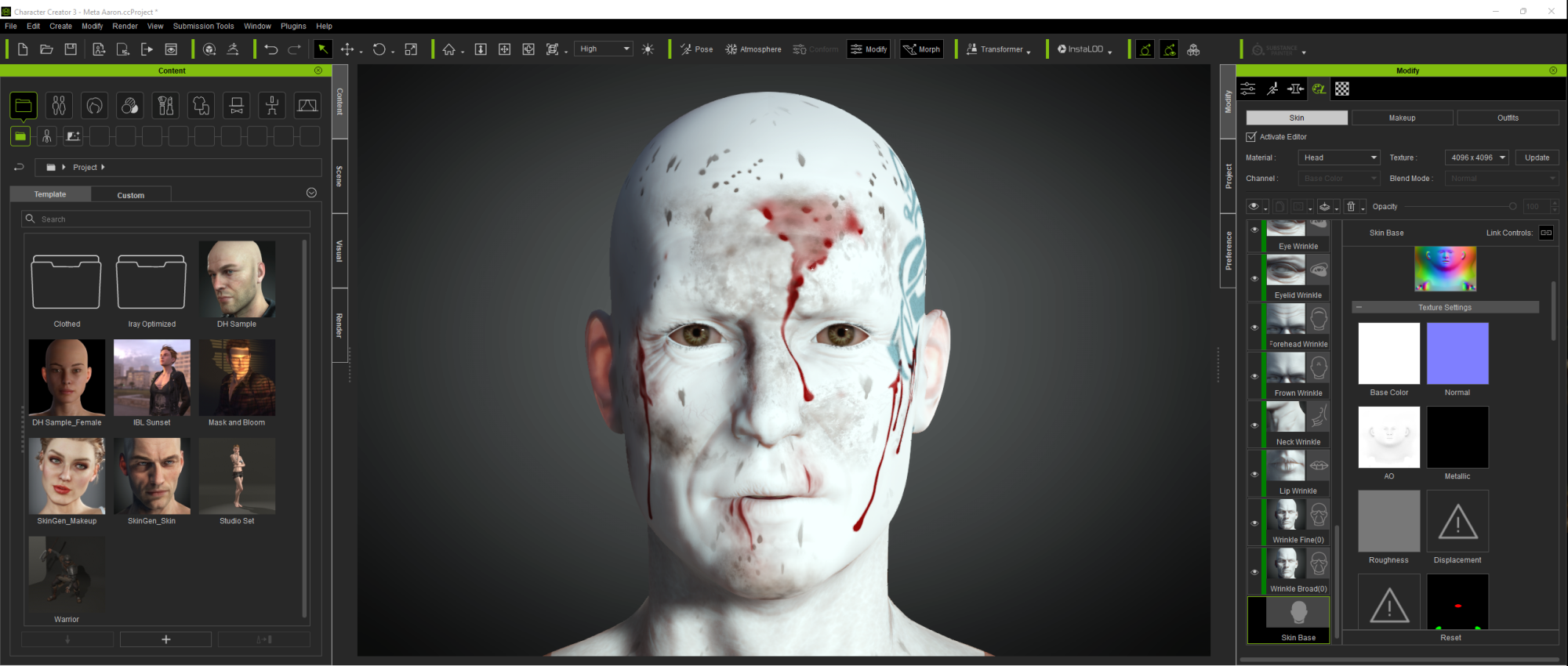Open the Cloth content category

[201, 105]
